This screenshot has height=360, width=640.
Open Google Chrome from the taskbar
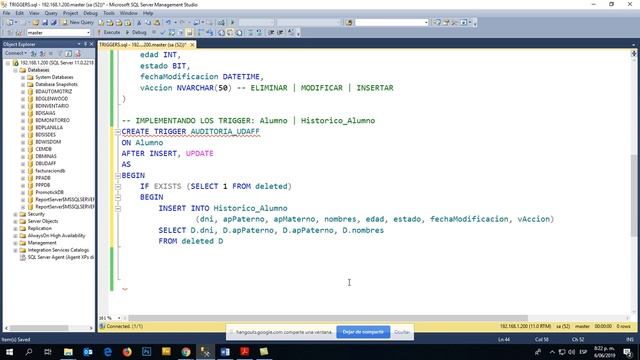pos(186,351)
